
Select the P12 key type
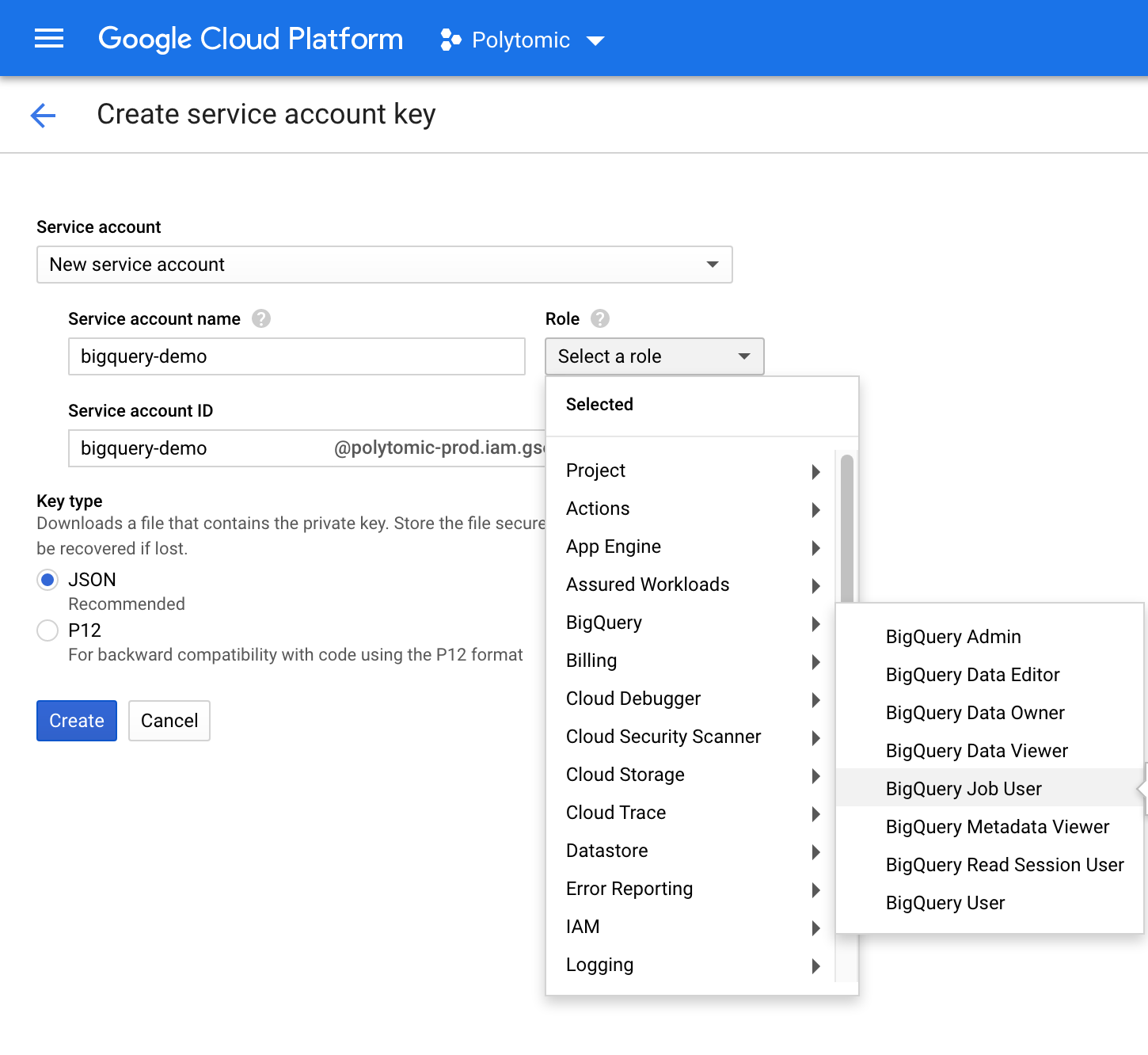click(48, 630)
